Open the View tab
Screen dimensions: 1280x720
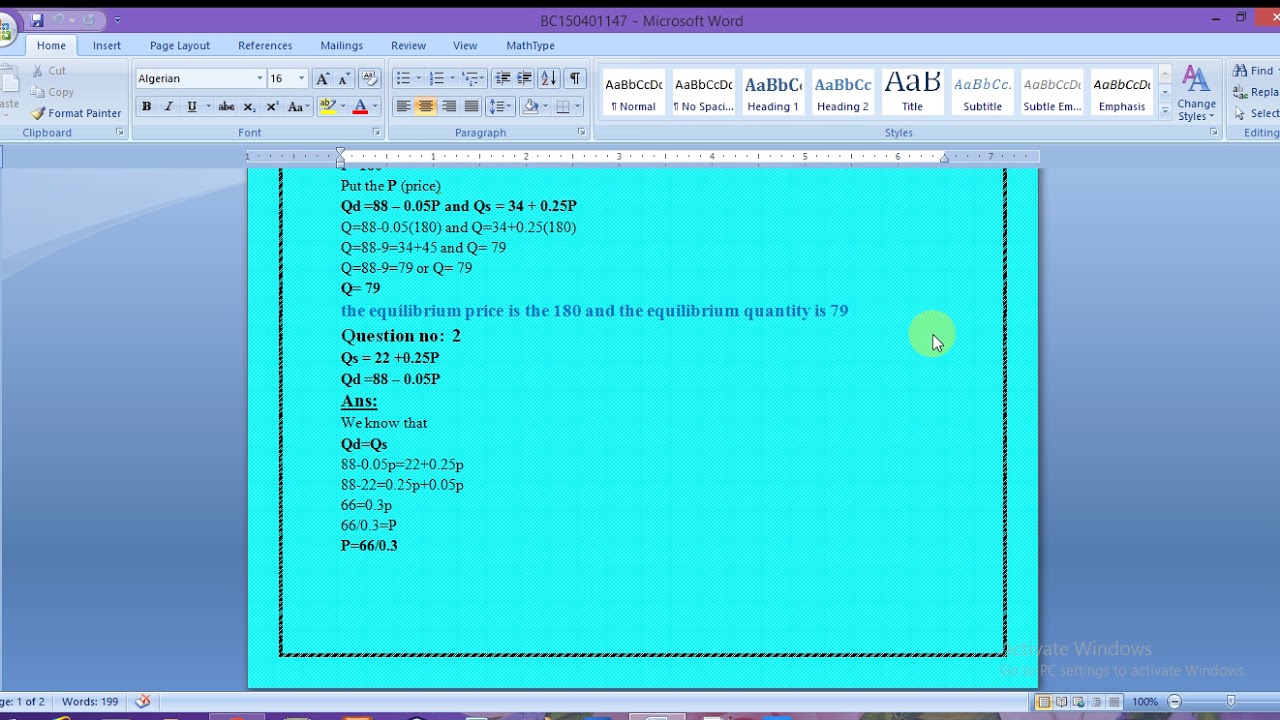point(465,46)
